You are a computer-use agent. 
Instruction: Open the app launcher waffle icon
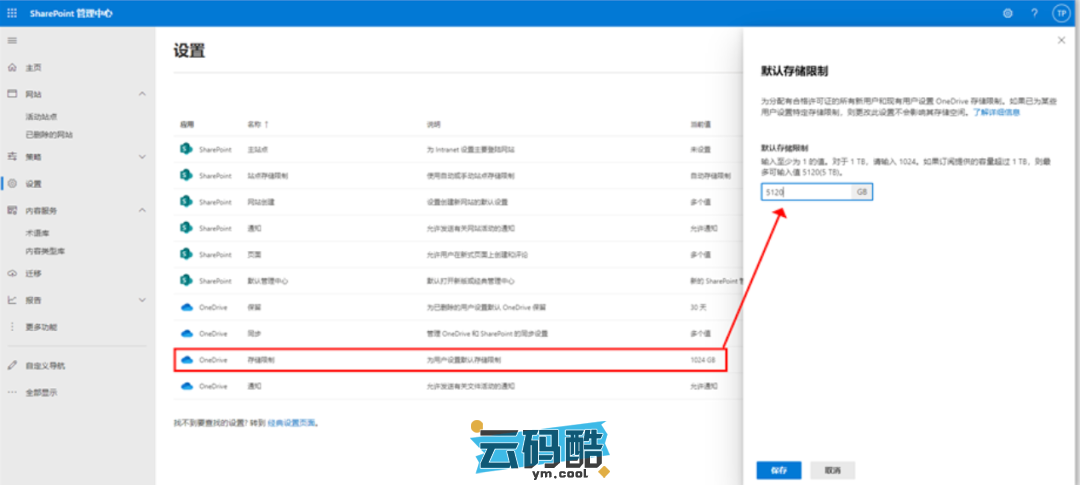[12, 13]
